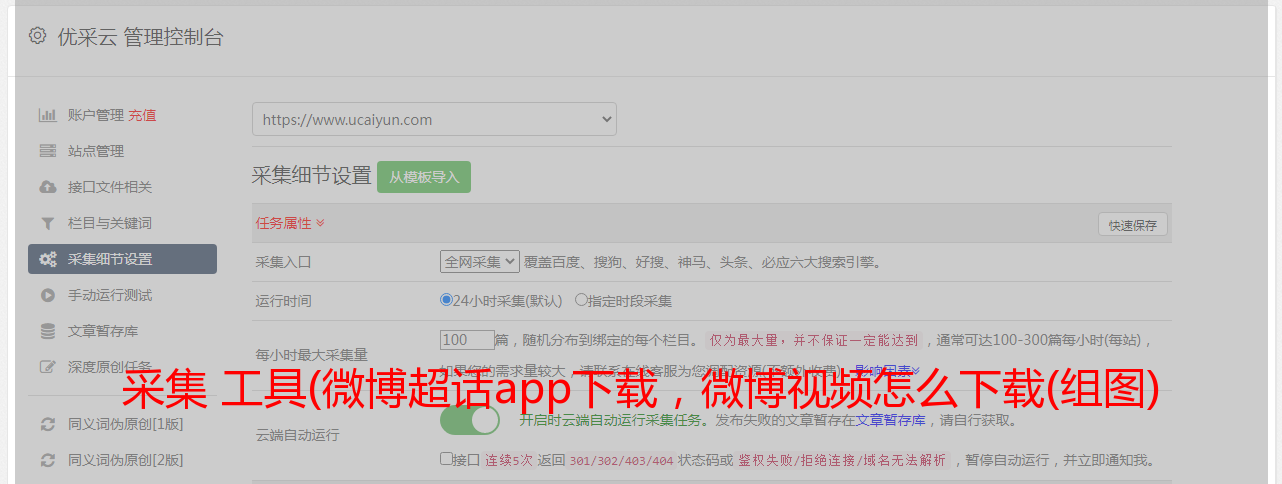Click the 仅为最大量，并不保证一定能达到 note
This screenshot has width=1282, height=484.
point(814,340)
